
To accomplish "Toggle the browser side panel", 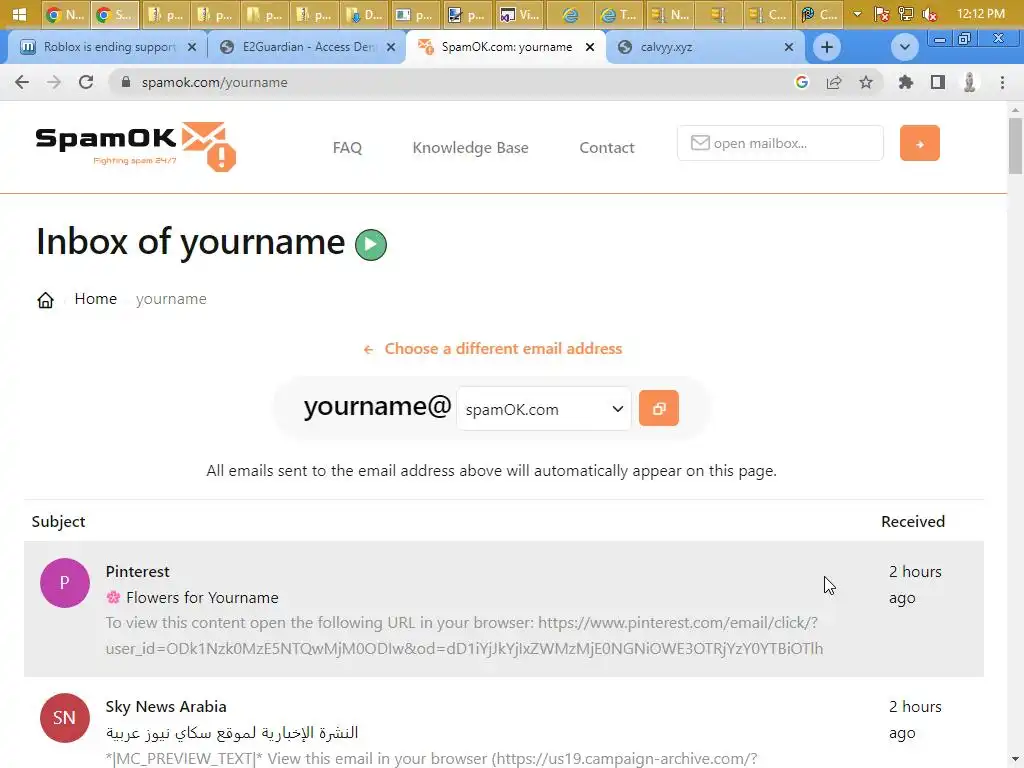I will tap(938, 82).
